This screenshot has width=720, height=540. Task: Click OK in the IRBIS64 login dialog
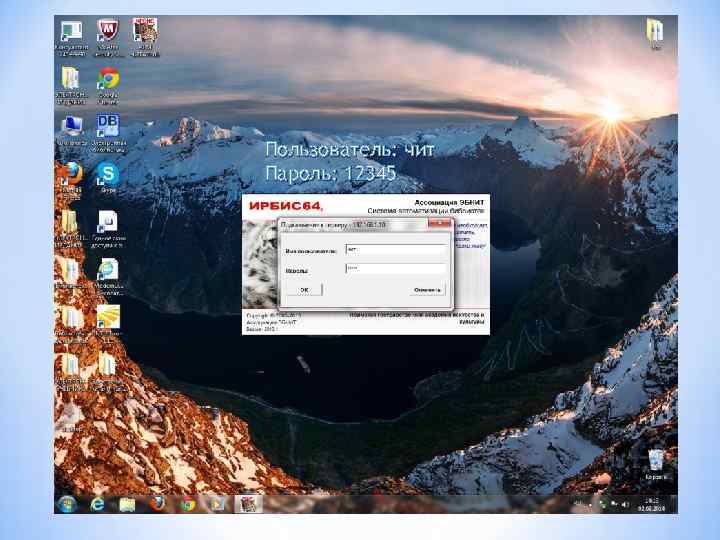point(304,290)
